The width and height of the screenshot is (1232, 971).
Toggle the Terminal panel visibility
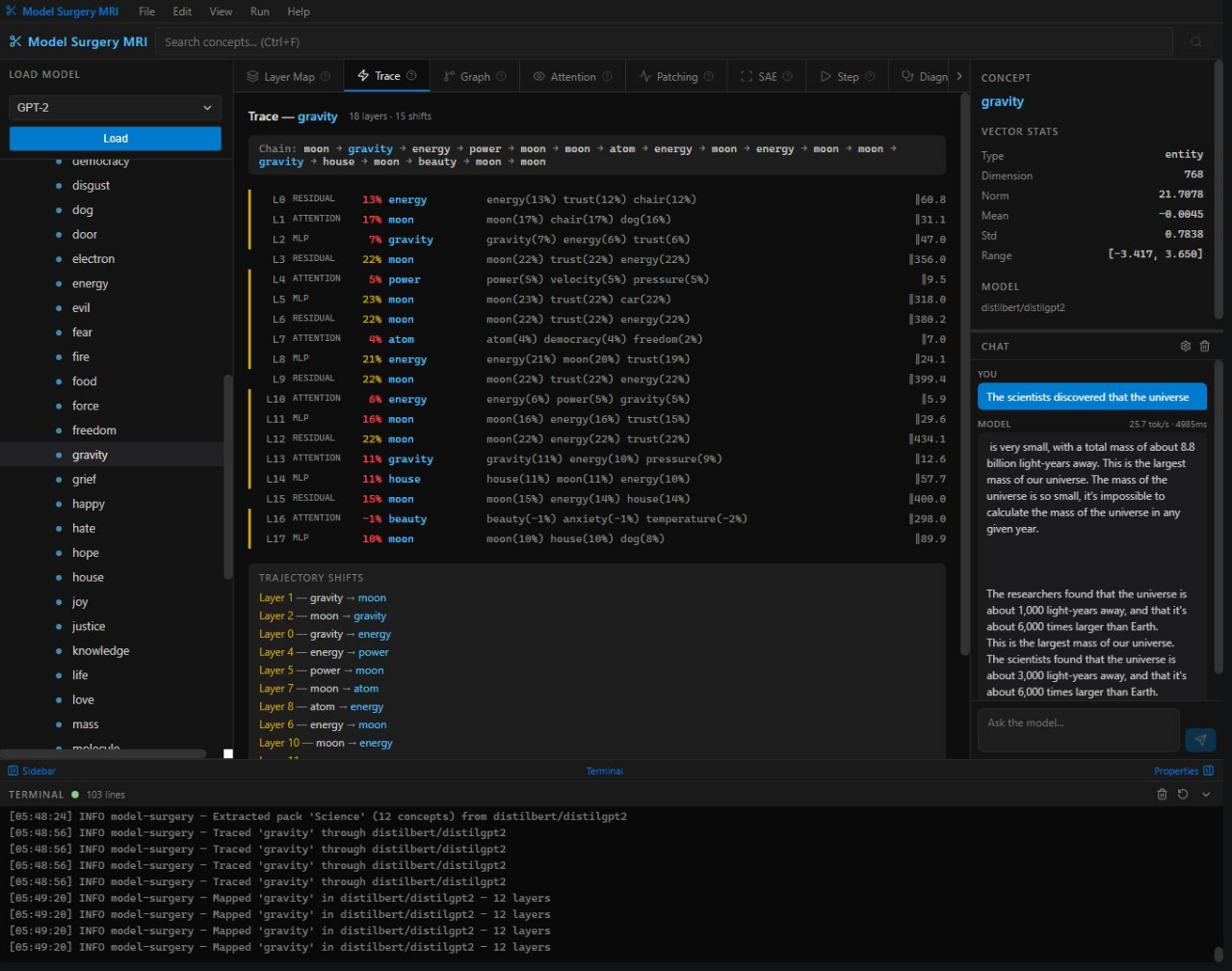click(x=604, y=771)
